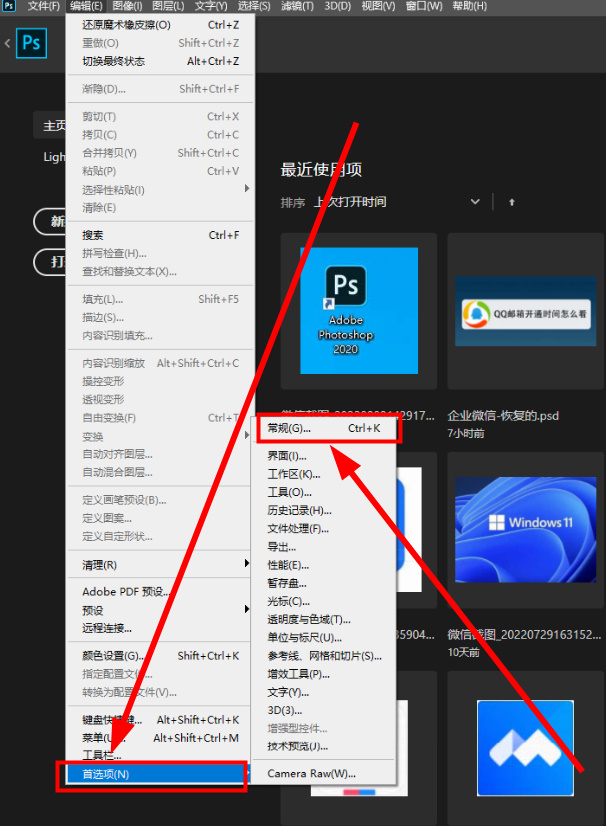This screenshot has width=606, height=826.
Task: Choose 增效工具(P) preferences entry
Action: pyautogui.click(x=325, y=674)
